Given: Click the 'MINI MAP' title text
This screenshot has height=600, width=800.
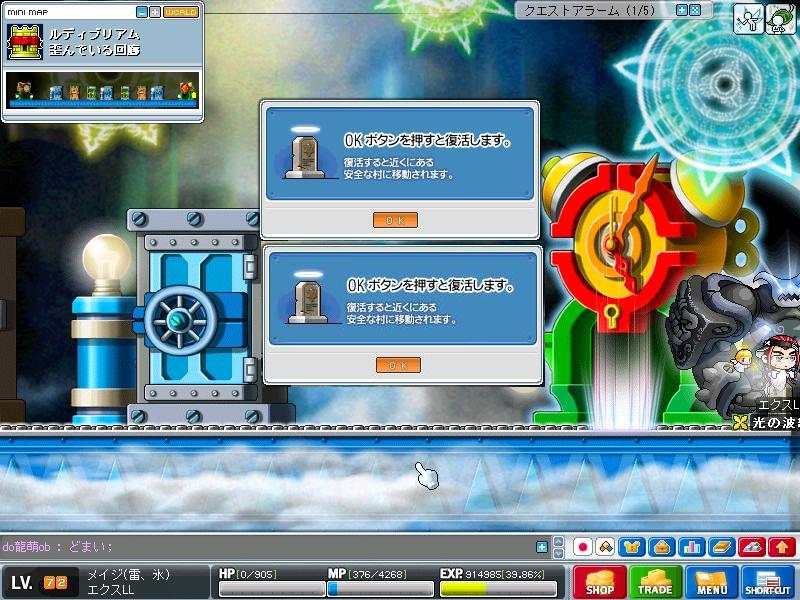Looking at the screenshot, I should (28, 12).
